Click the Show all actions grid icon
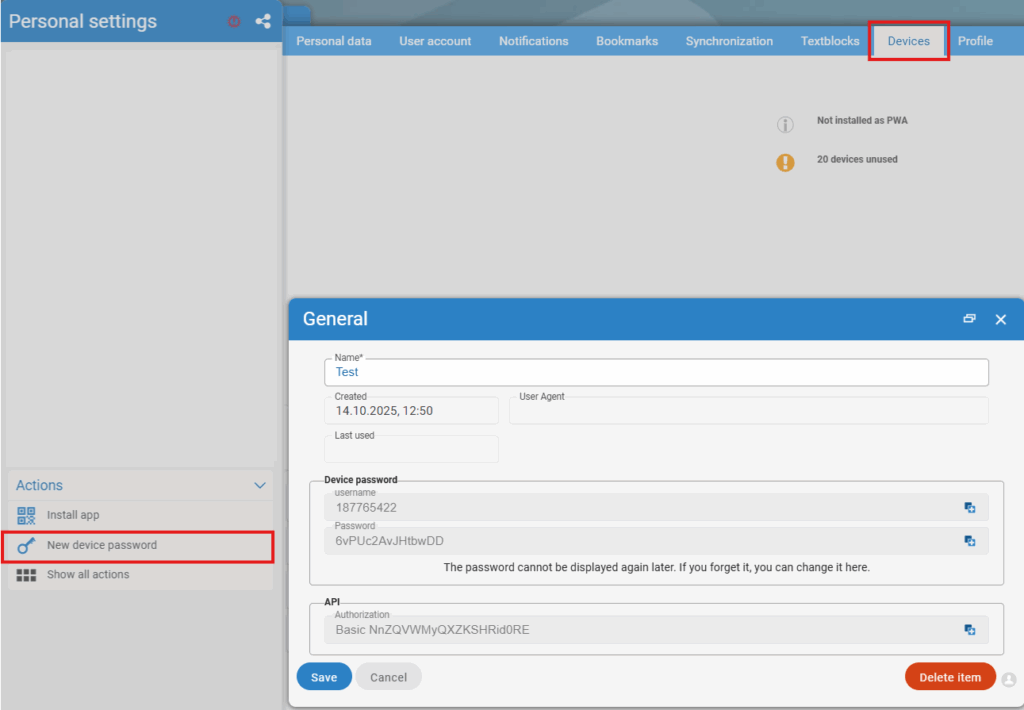This screenshot has height=710, width=1024. click(x=27, y=575)
